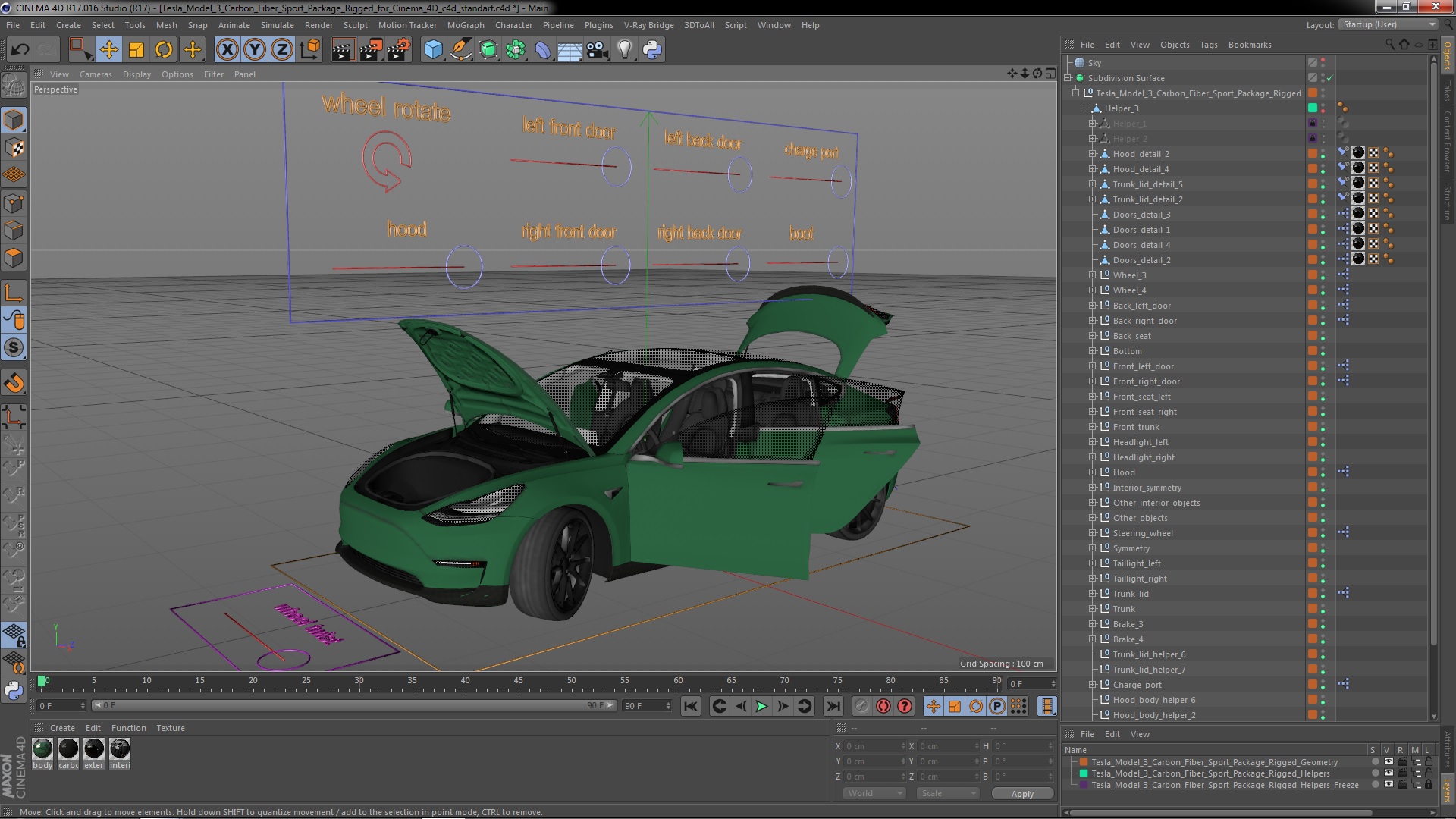
Task: Click the search icon in Object Manager
Action: point(1389,45)
